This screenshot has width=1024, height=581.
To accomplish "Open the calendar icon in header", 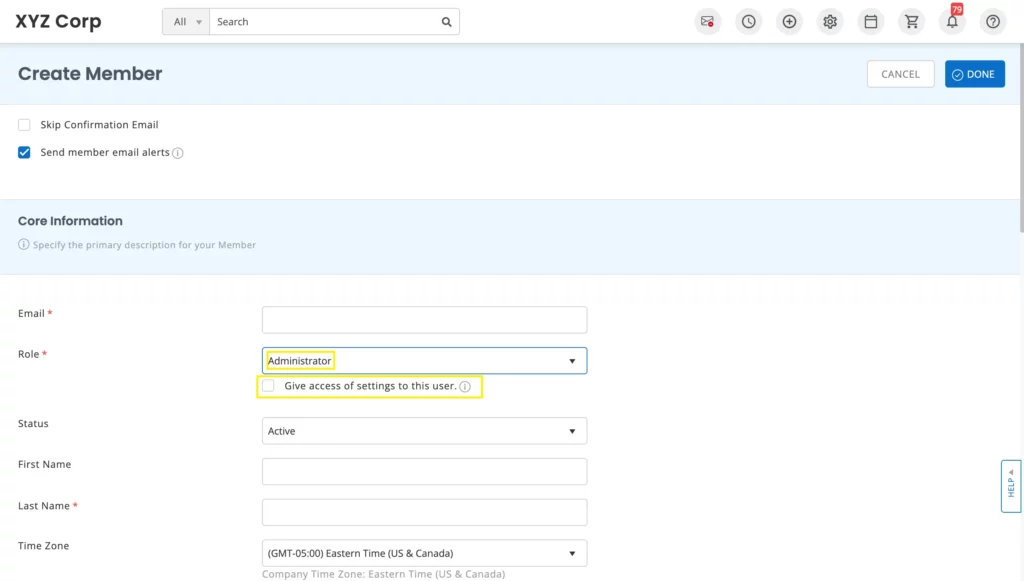I will click(871, 22).
